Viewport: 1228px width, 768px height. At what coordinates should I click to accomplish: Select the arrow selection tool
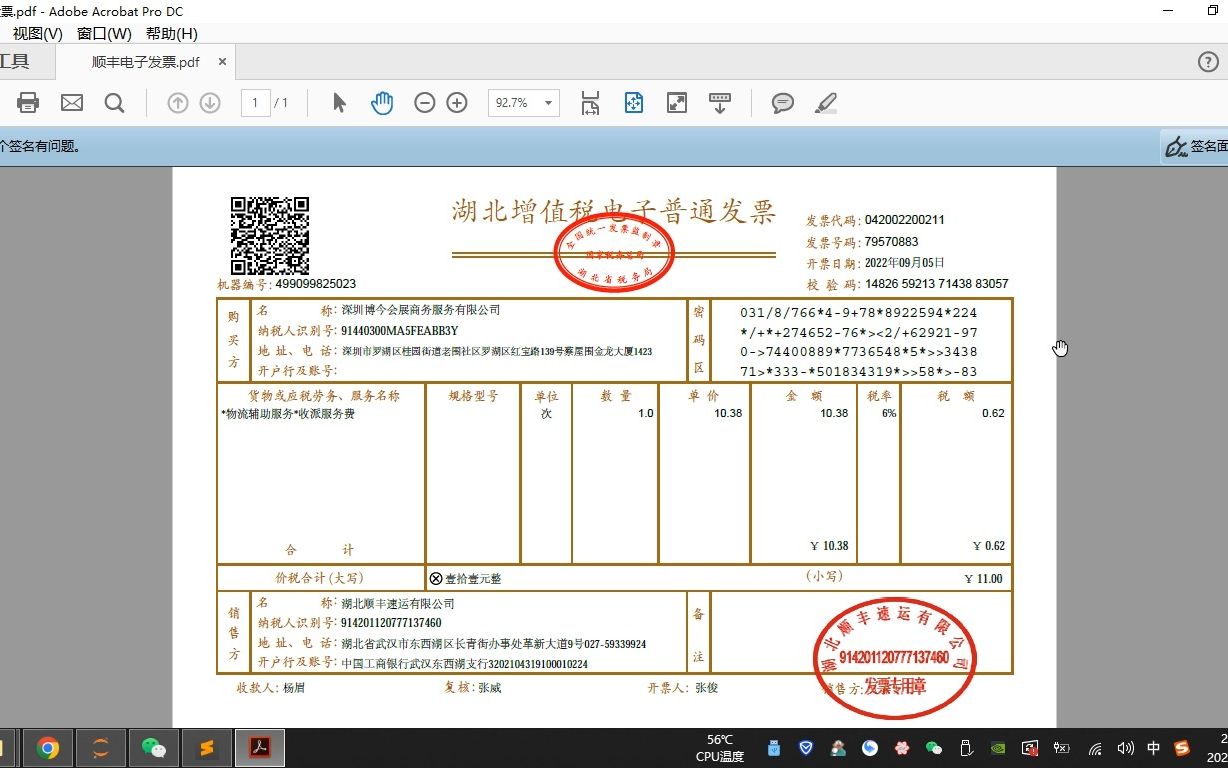(x=339, y=102)
